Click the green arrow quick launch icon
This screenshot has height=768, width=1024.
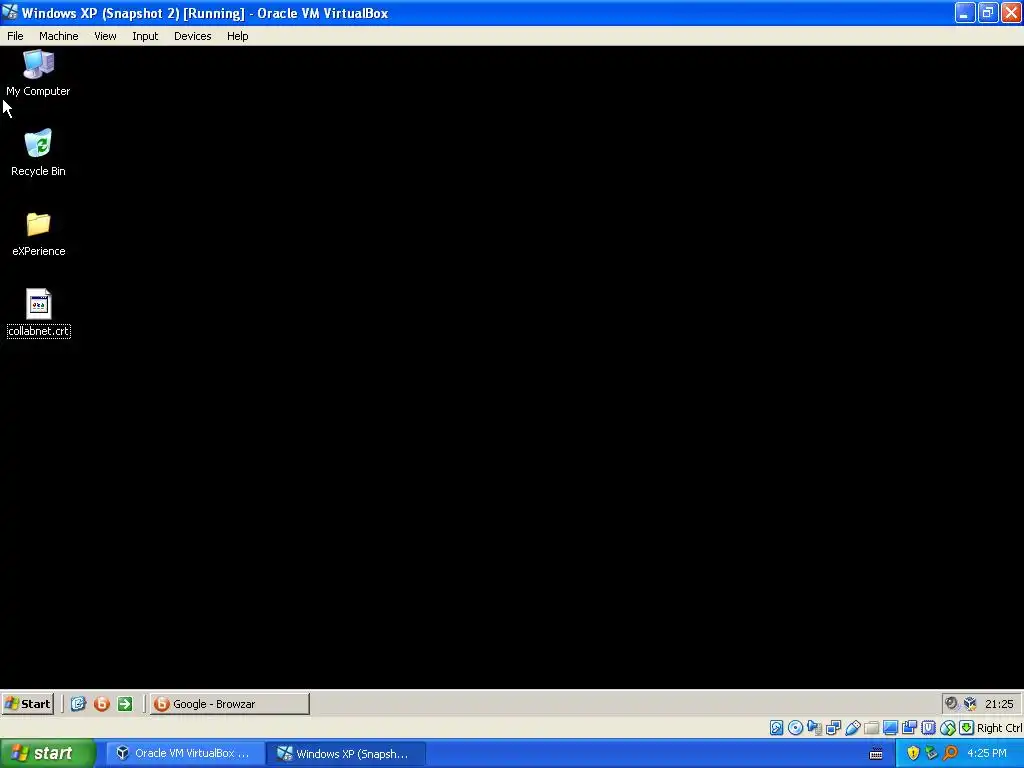coord(125,703)
